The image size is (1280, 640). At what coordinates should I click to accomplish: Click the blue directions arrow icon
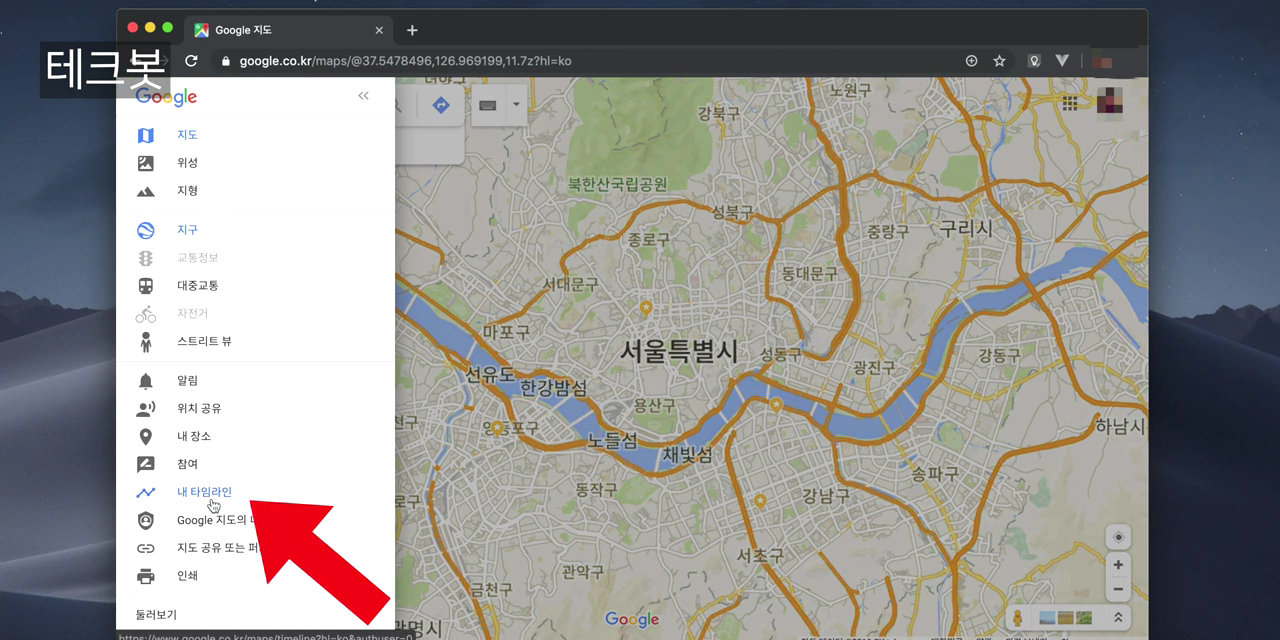point(441,105)
